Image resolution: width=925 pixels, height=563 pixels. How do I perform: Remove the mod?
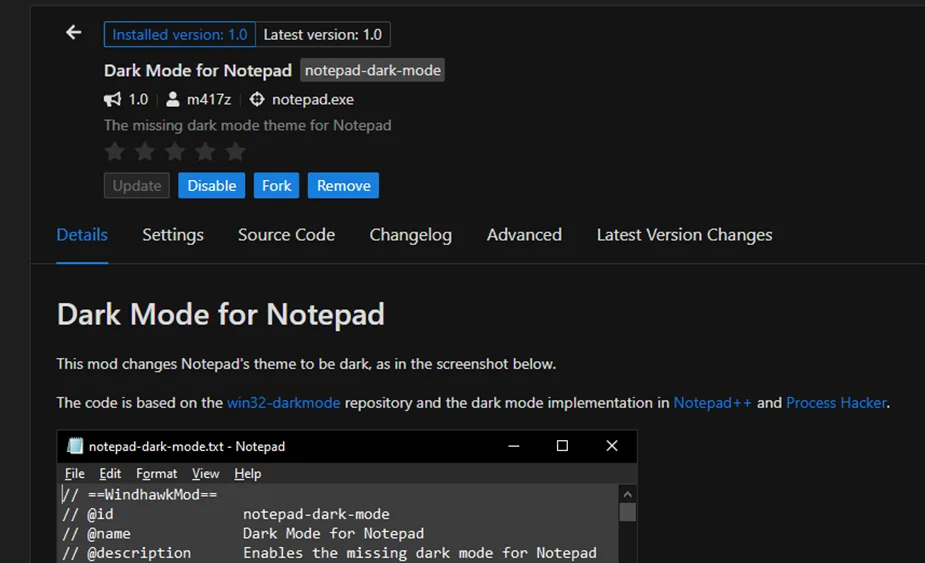(x=343, y=185)
